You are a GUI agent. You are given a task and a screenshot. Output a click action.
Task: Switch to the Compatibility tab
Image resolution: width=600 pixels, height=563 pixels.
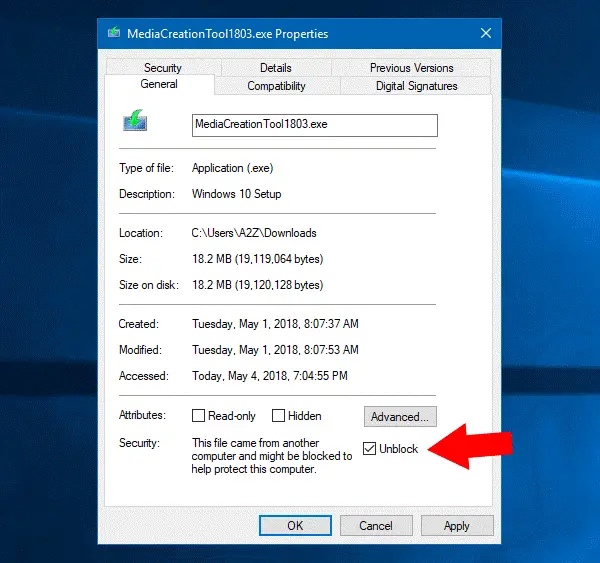pyautogui.click(x=276, y=86)
